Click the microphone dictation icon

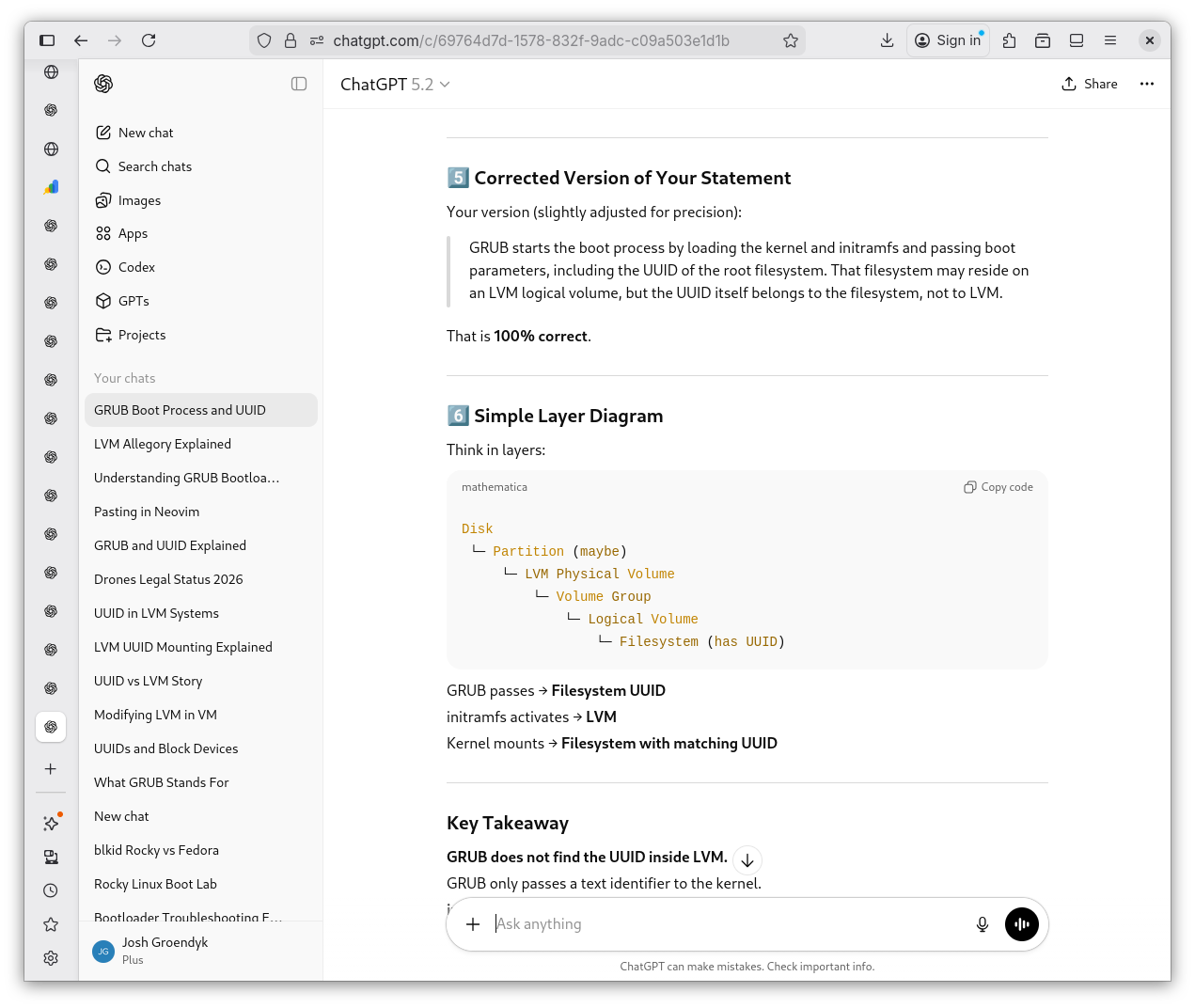982,924
